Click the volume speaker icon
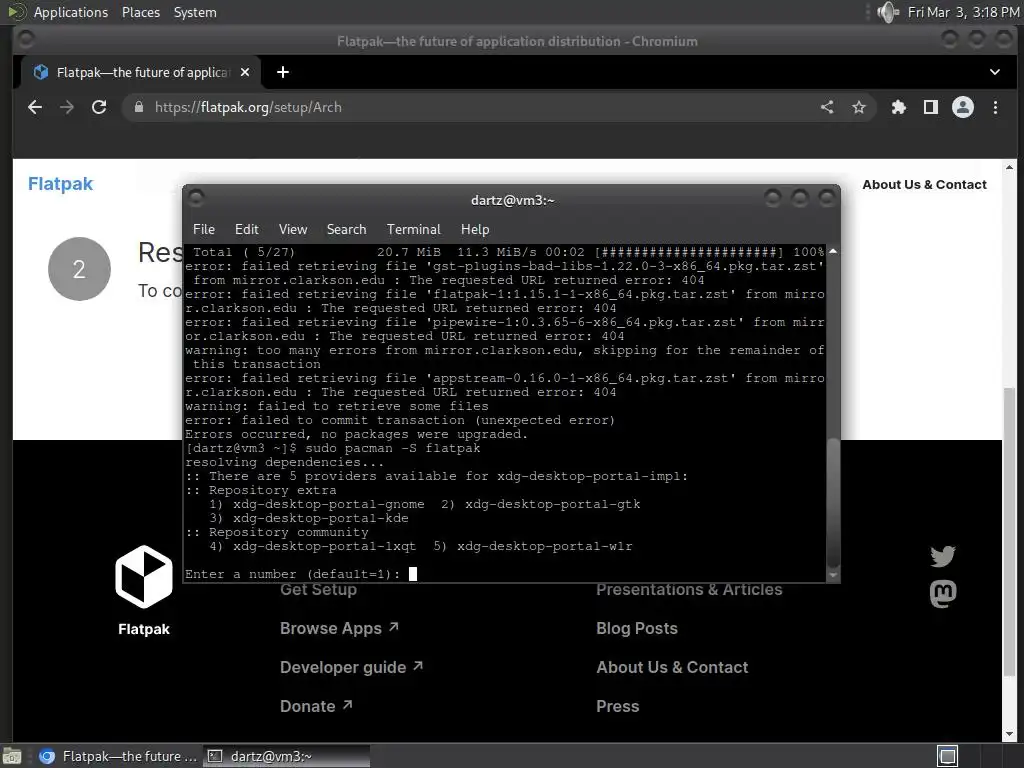Image resolution: width=1024 pixels, height=768 pixels. 887,12
